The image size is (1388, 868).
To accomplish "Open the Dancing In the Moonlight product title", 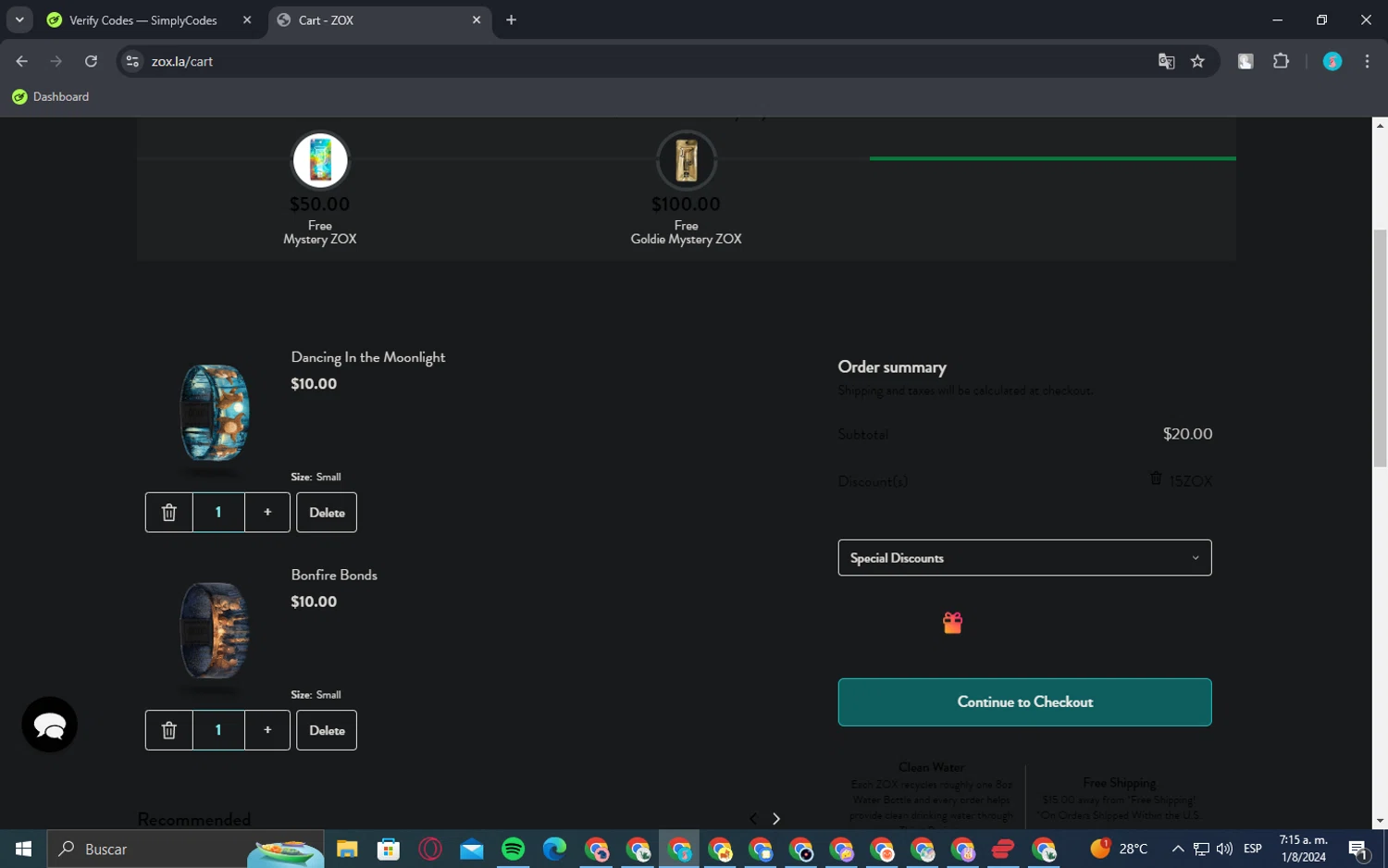I will (368, 357).
